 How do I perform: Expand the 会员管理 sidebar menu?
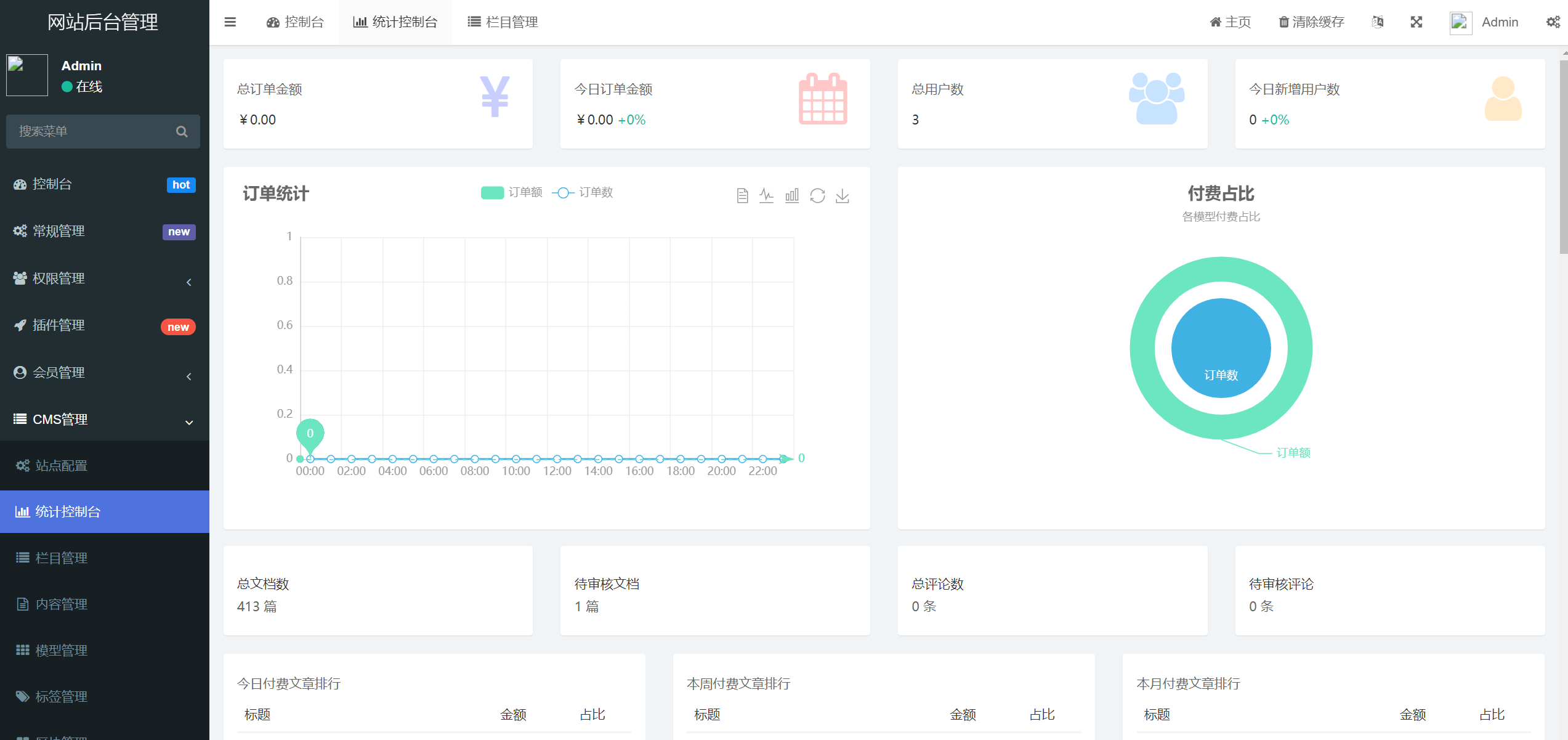tap(105, 373)
